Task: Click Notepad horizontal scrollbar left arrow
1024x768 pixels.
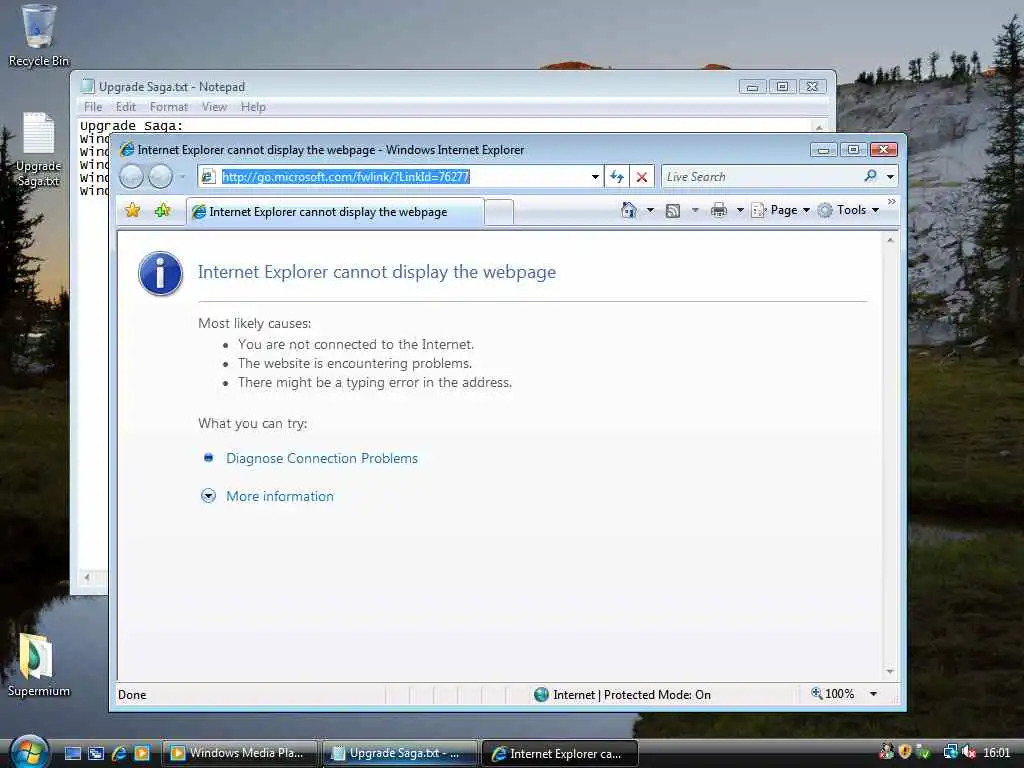Action: 87,577
